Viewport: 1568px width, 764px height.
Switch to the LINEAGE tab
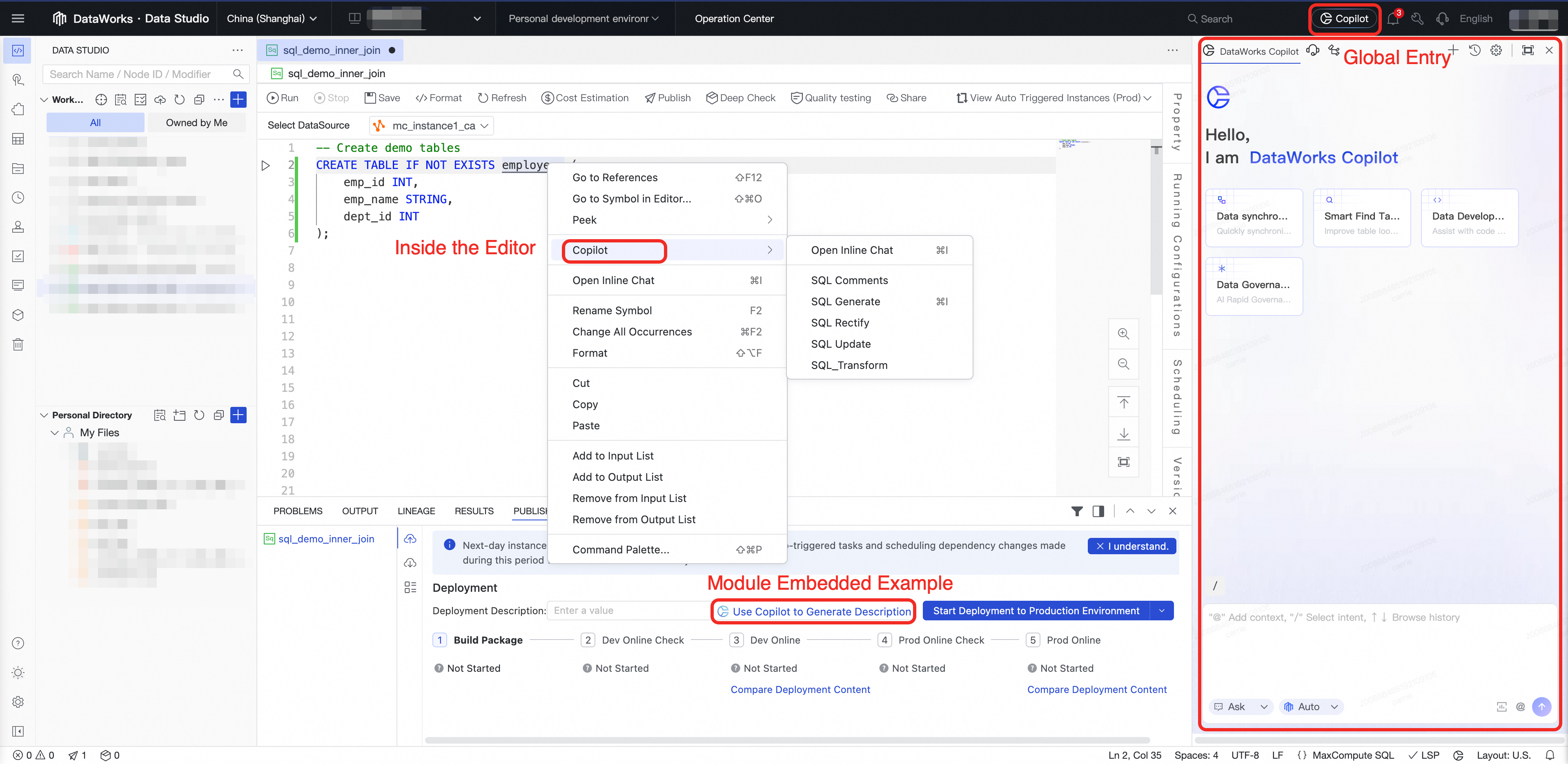[x=416, y=511]
